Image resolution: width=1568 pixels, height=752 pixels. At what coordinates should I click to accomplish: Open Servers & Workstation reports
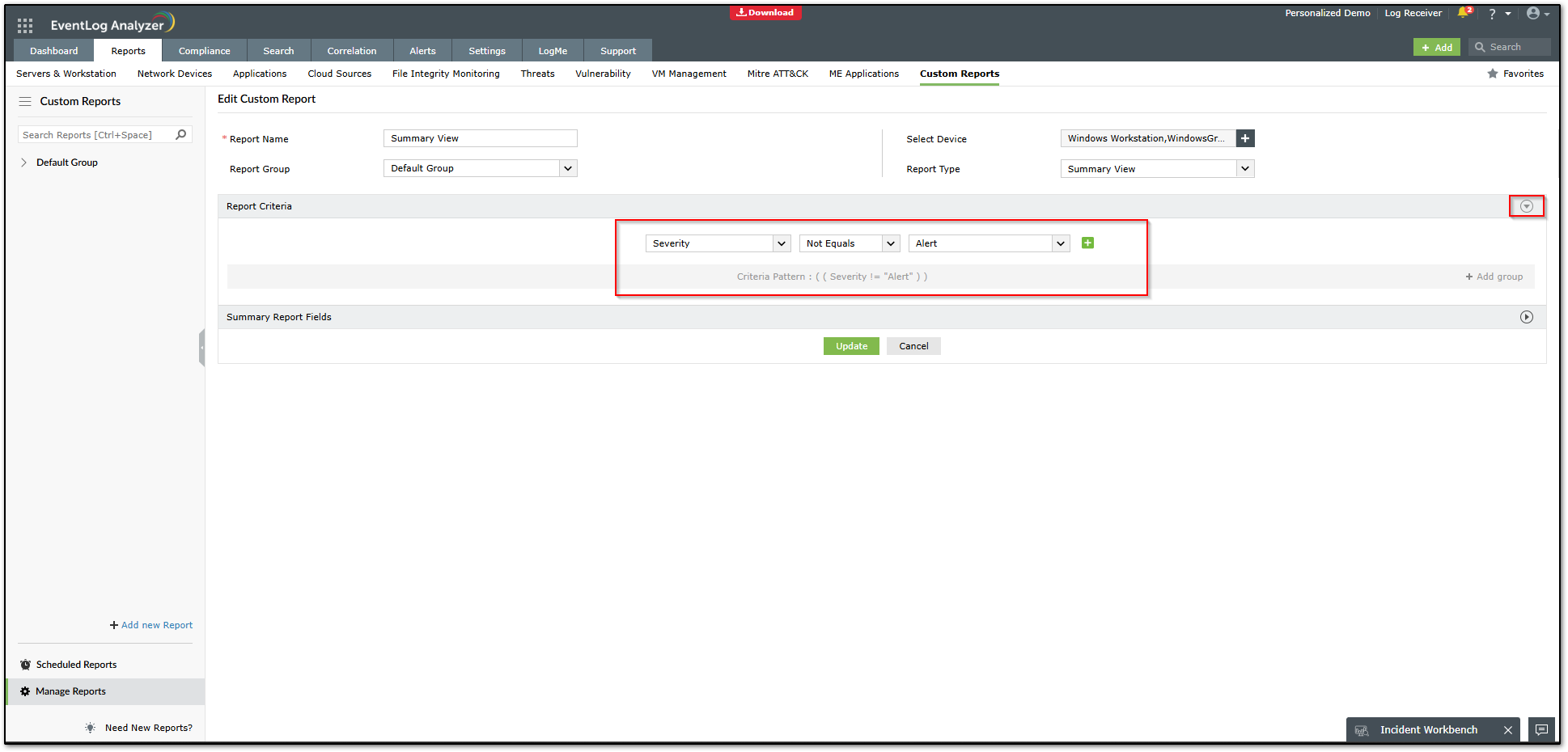tap(66, 74)
